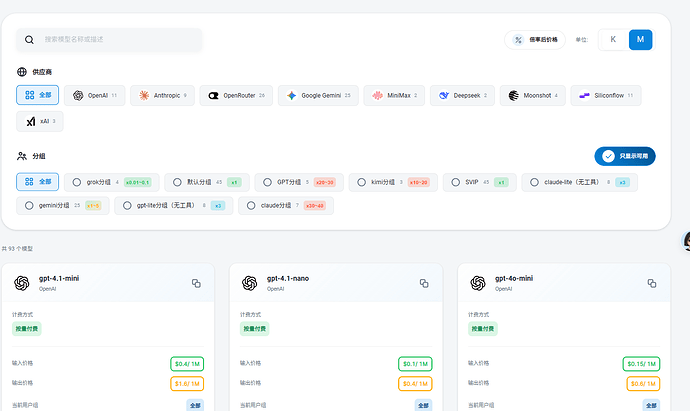The width and height of the screenshot is (690, 411).
Task: Copy the gpt-4o-mini model name
Action: [652, 283]
